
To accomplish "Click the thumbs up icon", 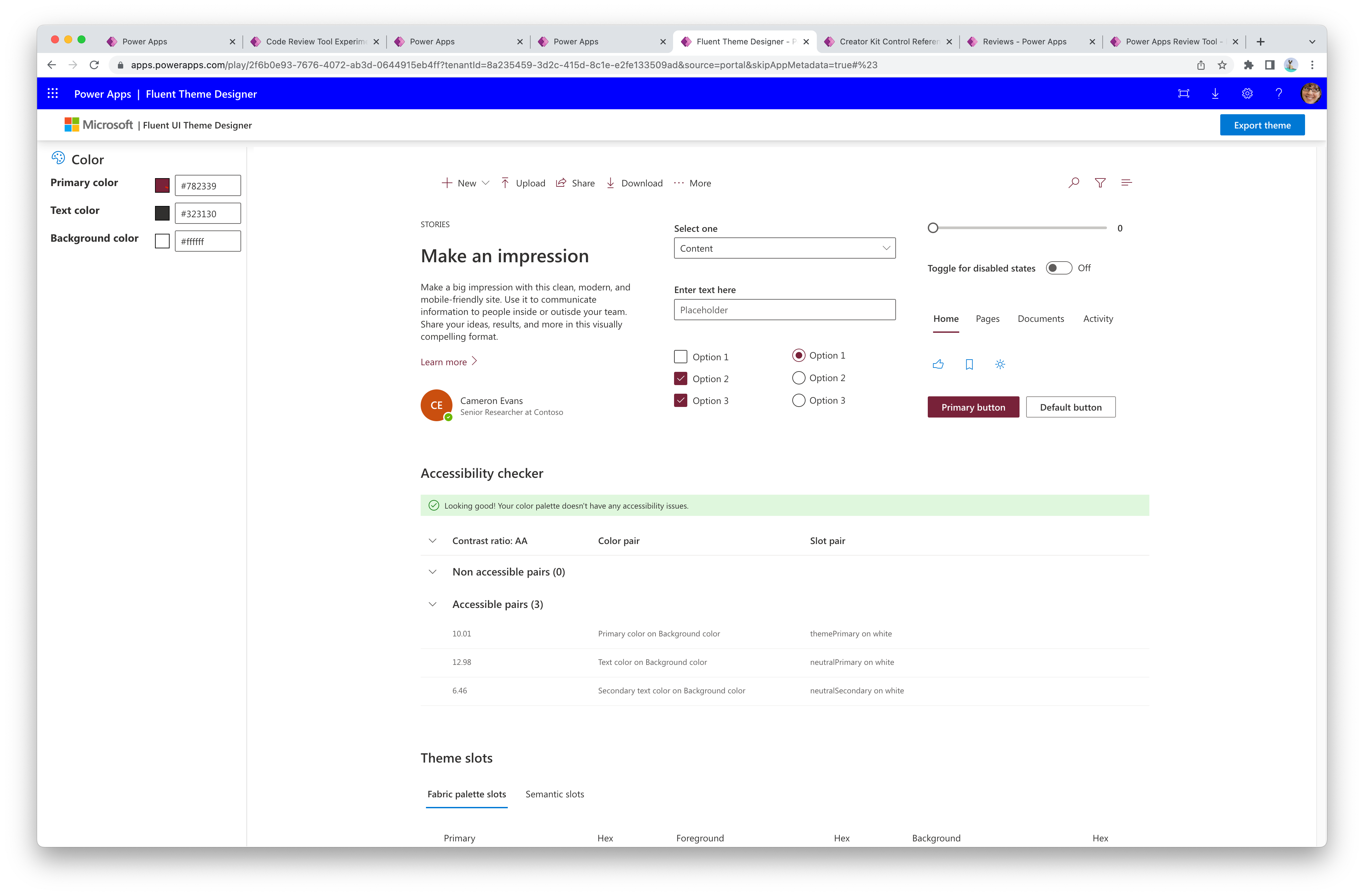I will 938,363.
